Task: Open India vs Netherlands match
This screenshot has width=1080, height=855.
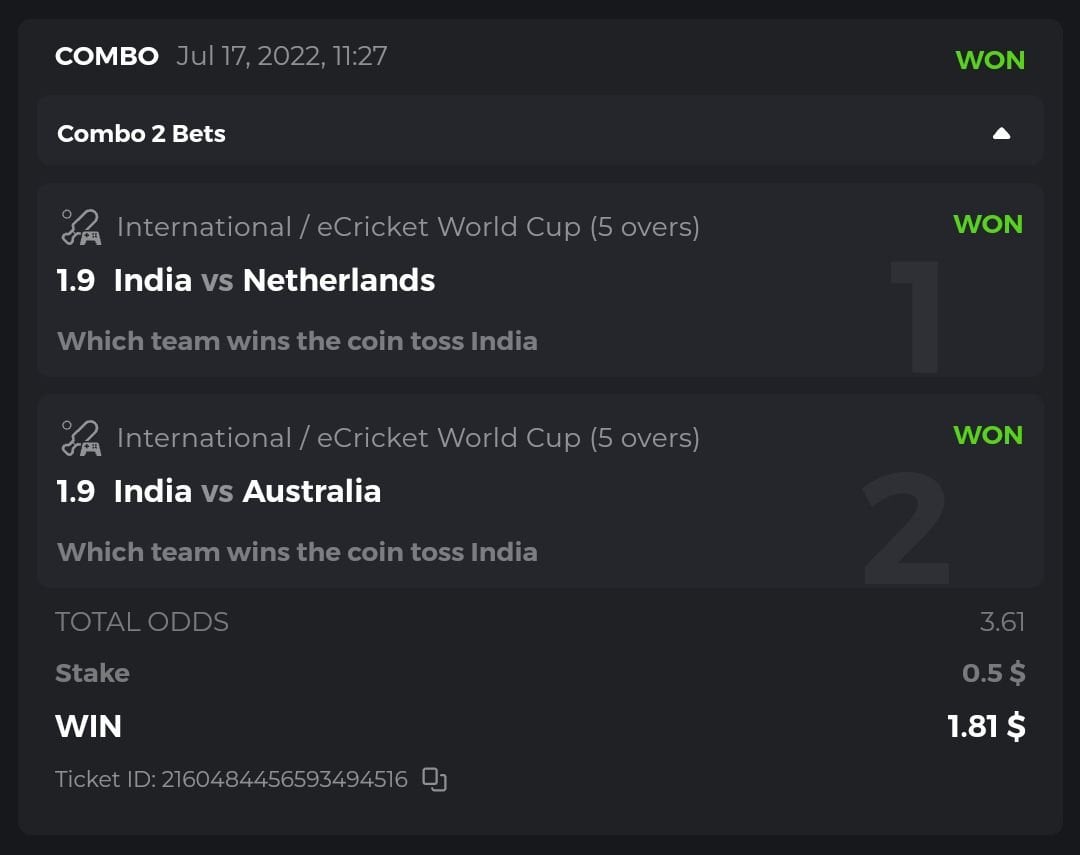Action: pyautogui.click(x=274, y=281)
